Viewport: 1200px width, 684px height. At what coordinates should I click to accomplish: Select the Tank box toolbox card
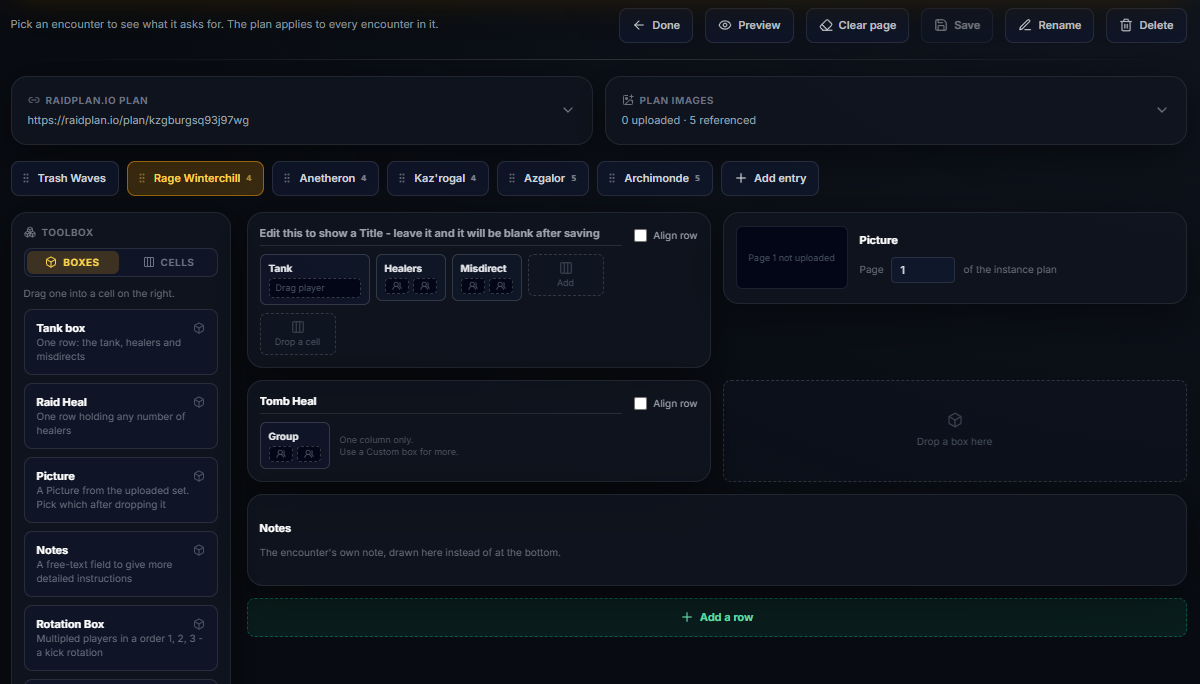[121, 342]
